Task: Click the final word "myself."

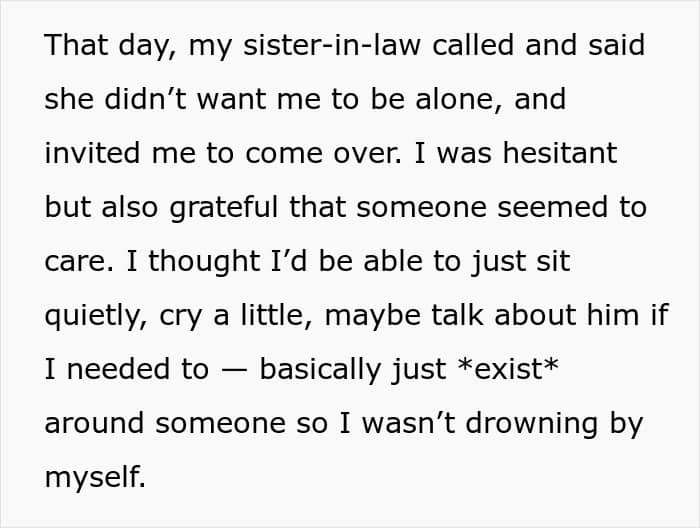Action: click(x=95, y=478)
